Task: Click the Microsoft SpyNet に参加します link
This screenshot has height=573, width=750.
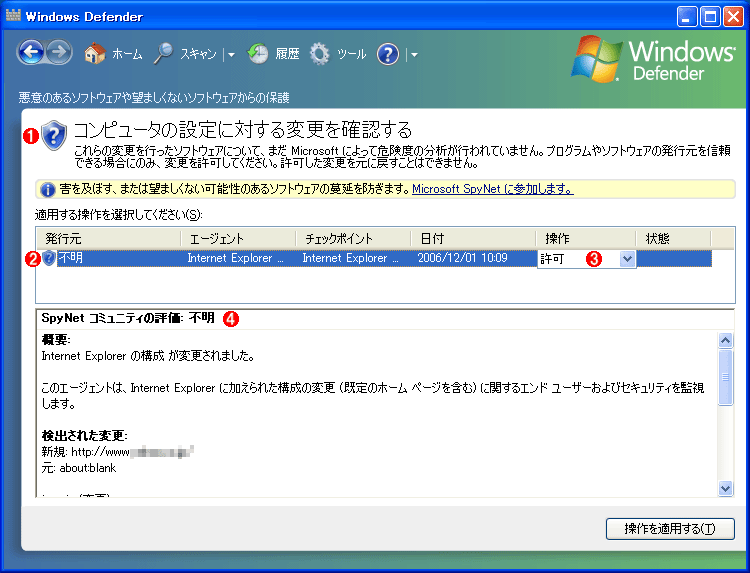Action: click(x=493, y=189)
